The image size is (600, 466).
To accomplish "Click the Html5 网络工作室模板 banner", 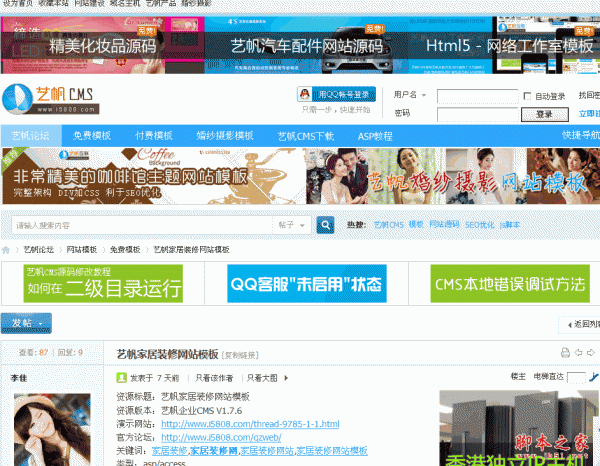I will [x=504, y=45].
